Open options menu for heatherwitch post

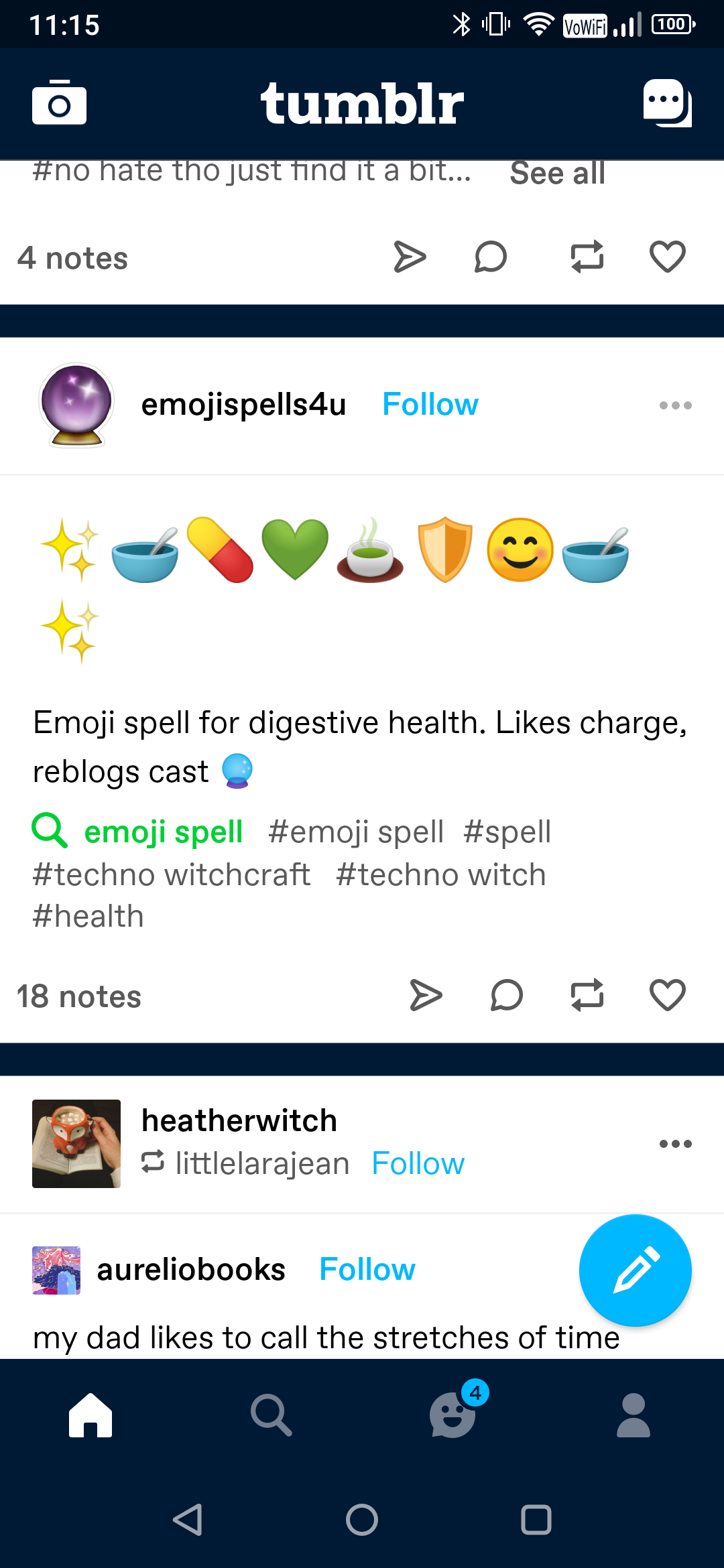[x=675, y=1144]
